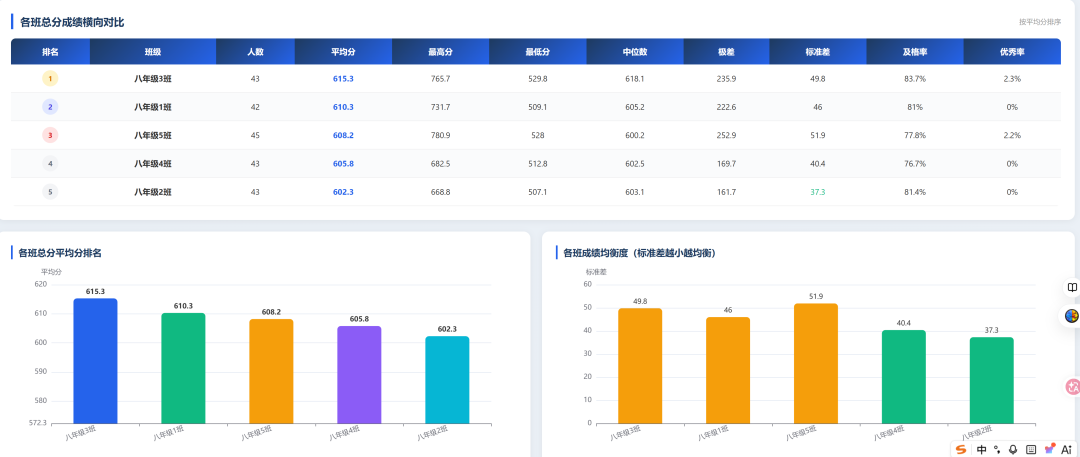The width and height of the screenshot is (1080, 457).
Task: Click the range value 252.9 cell
Action: pos(726,135)
